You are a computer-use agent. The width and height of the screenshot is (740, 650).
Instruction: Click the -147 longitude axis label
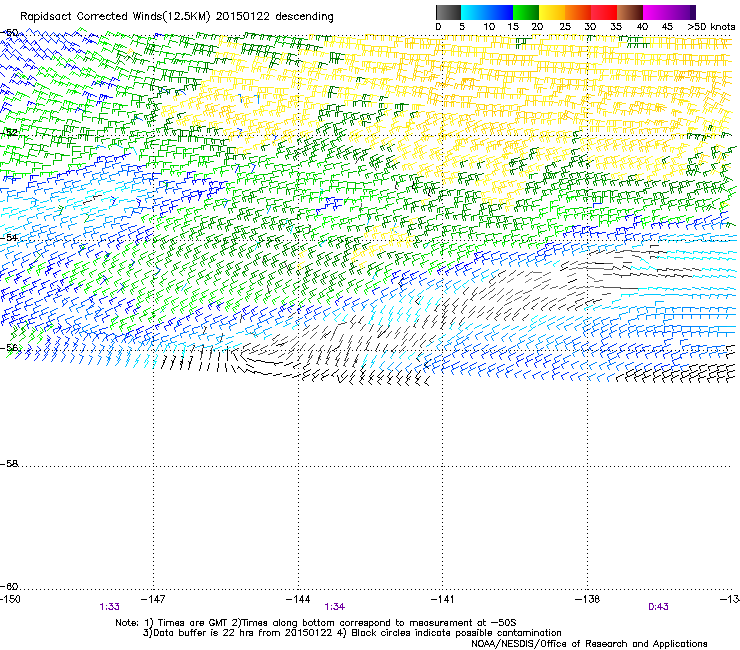coord(153,599)
